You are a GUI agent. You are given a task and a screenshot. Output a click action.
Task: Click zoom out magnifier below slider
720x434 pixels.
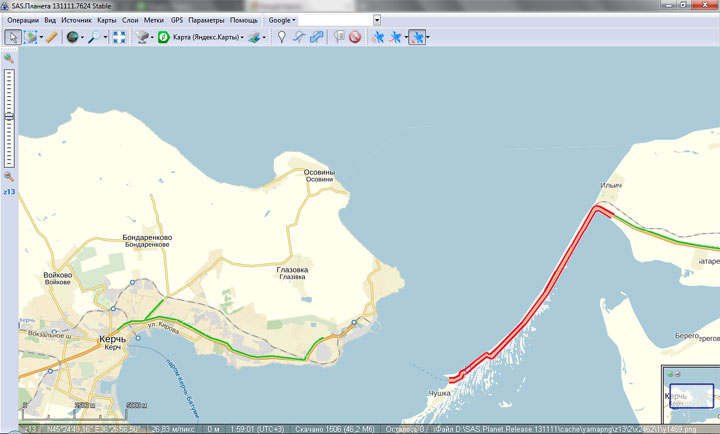click(9, 177)
